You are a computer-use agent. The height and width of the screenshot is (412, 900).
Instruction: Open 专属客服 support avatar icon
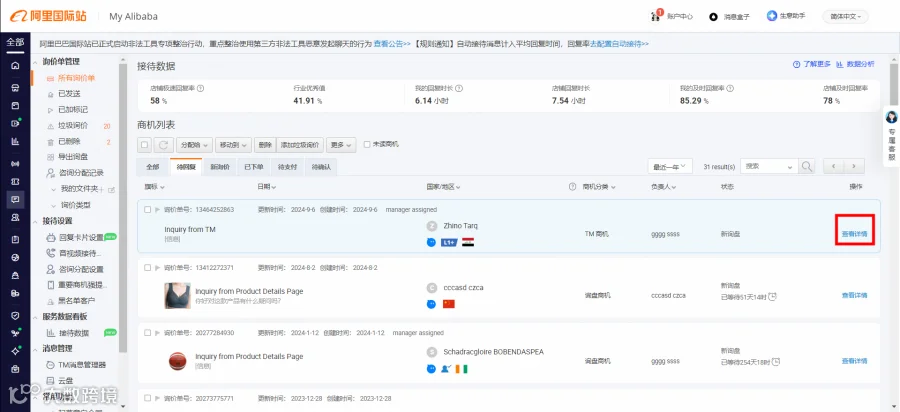coord(891,118)
